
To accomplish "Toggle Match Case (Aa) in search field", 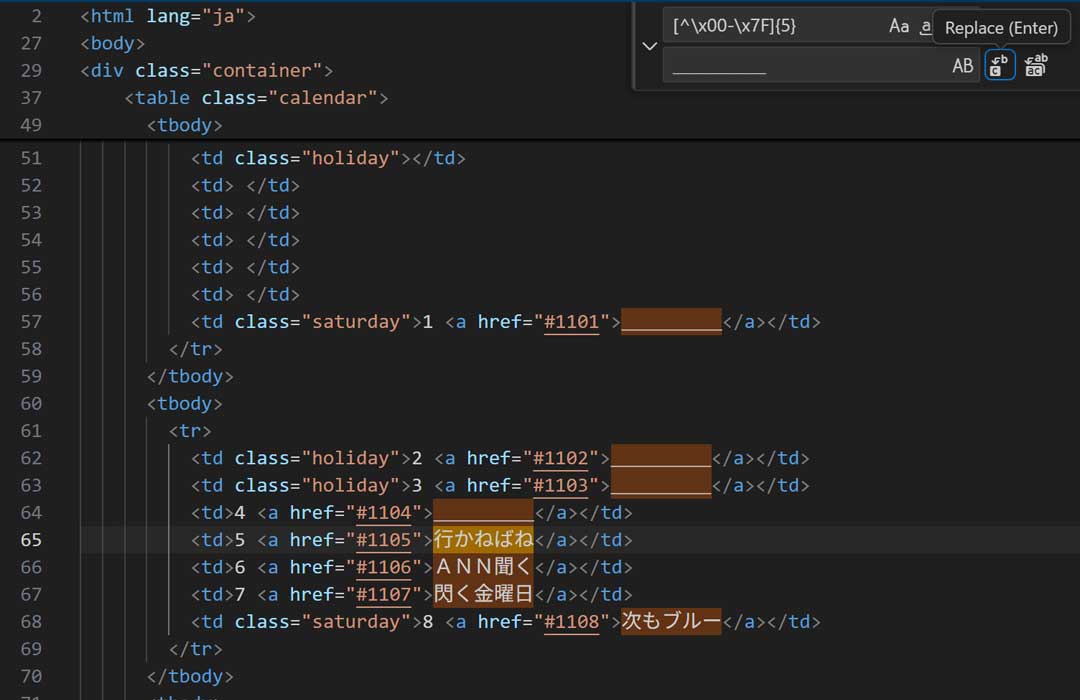I will point(899,27).
